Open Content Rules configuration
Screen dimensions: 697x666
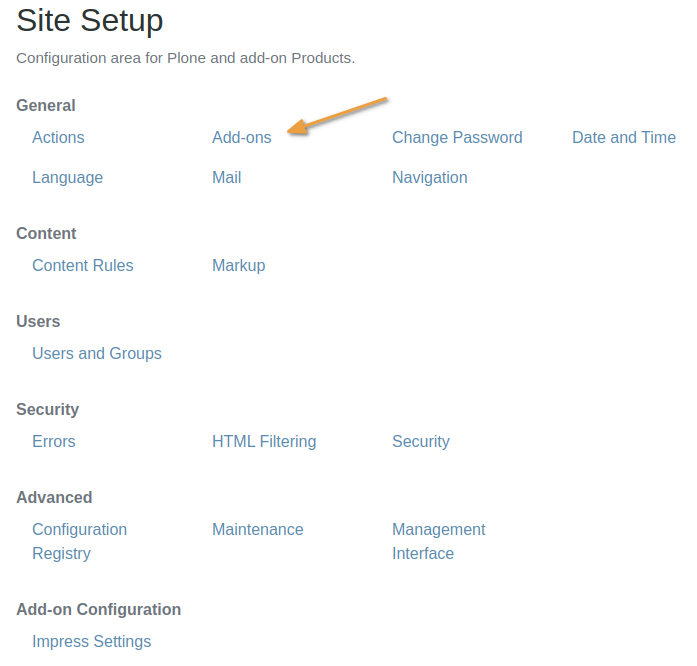pos(82,266)
